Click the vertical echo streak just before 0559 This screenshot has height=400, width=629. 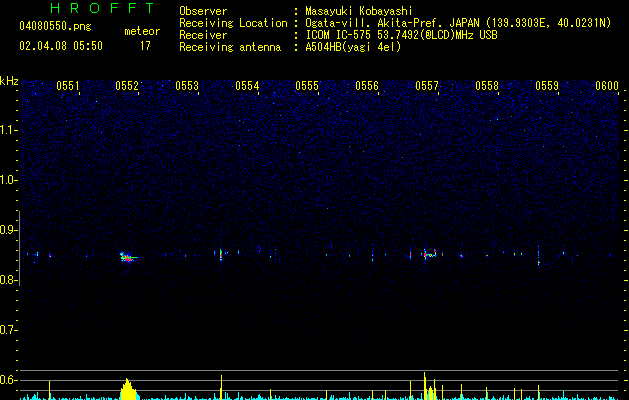(x=538, y=256)
